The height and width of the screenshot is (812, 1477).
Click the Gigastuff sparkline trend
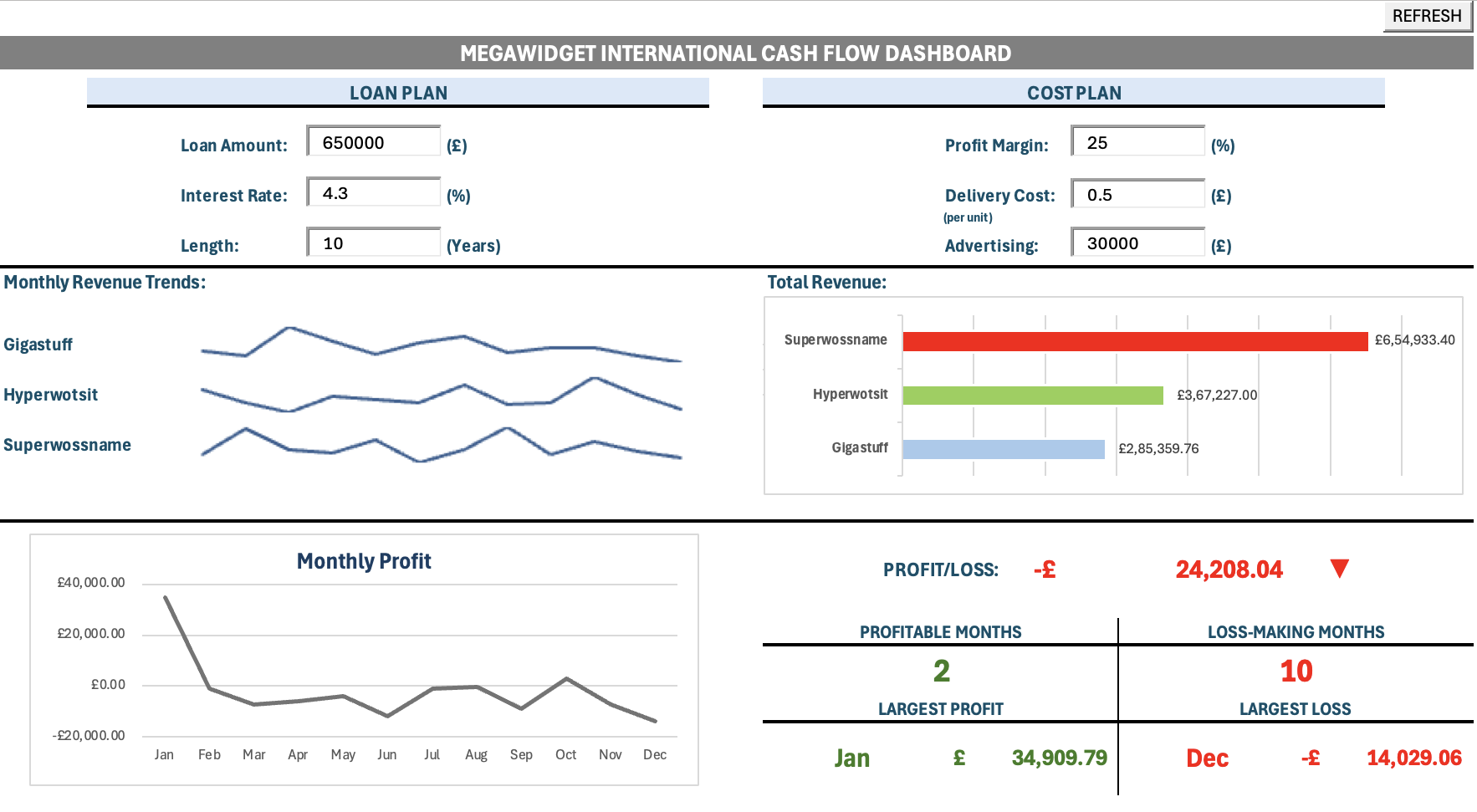442,345
